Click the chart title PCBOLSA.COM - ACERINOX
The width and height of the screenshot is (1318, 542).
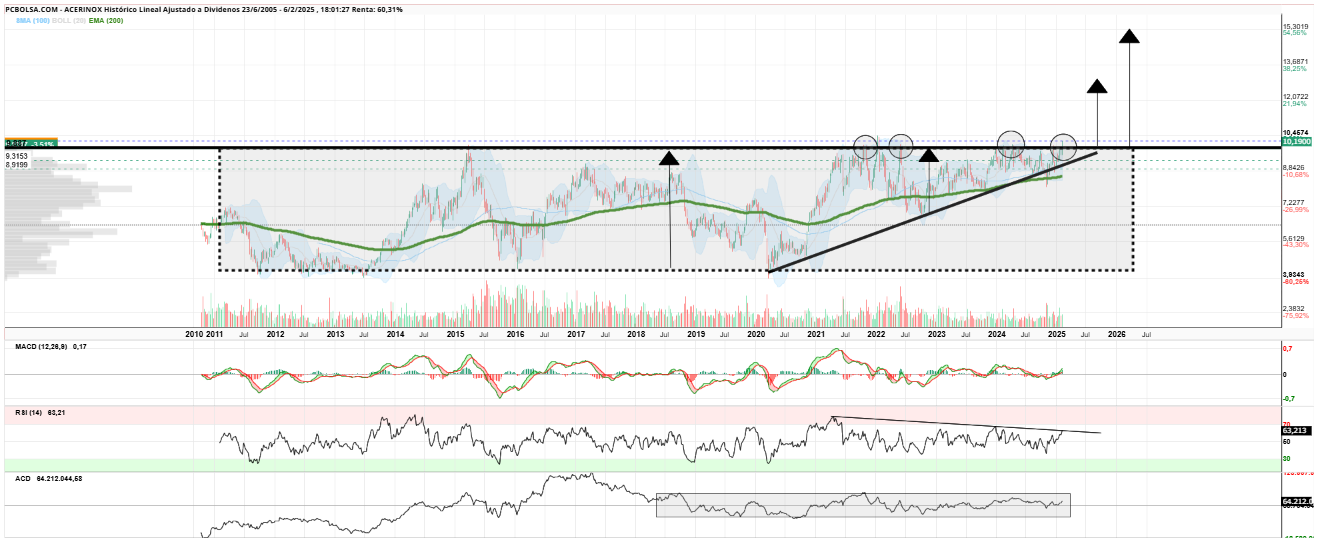(53, 9)
